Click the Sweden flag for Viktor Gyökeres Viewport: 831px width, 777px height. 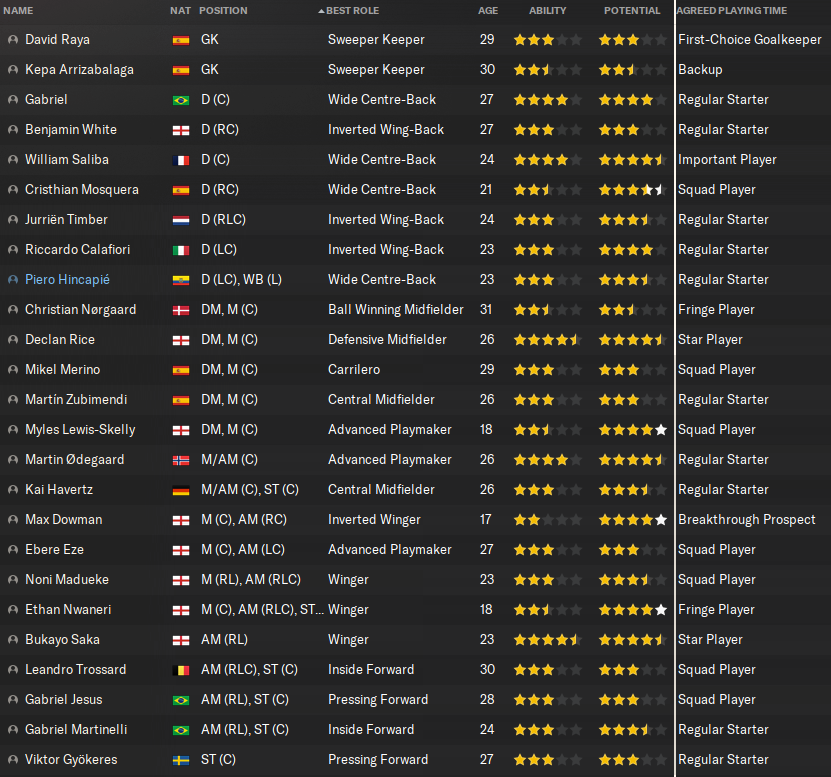(x=181, y=760)
